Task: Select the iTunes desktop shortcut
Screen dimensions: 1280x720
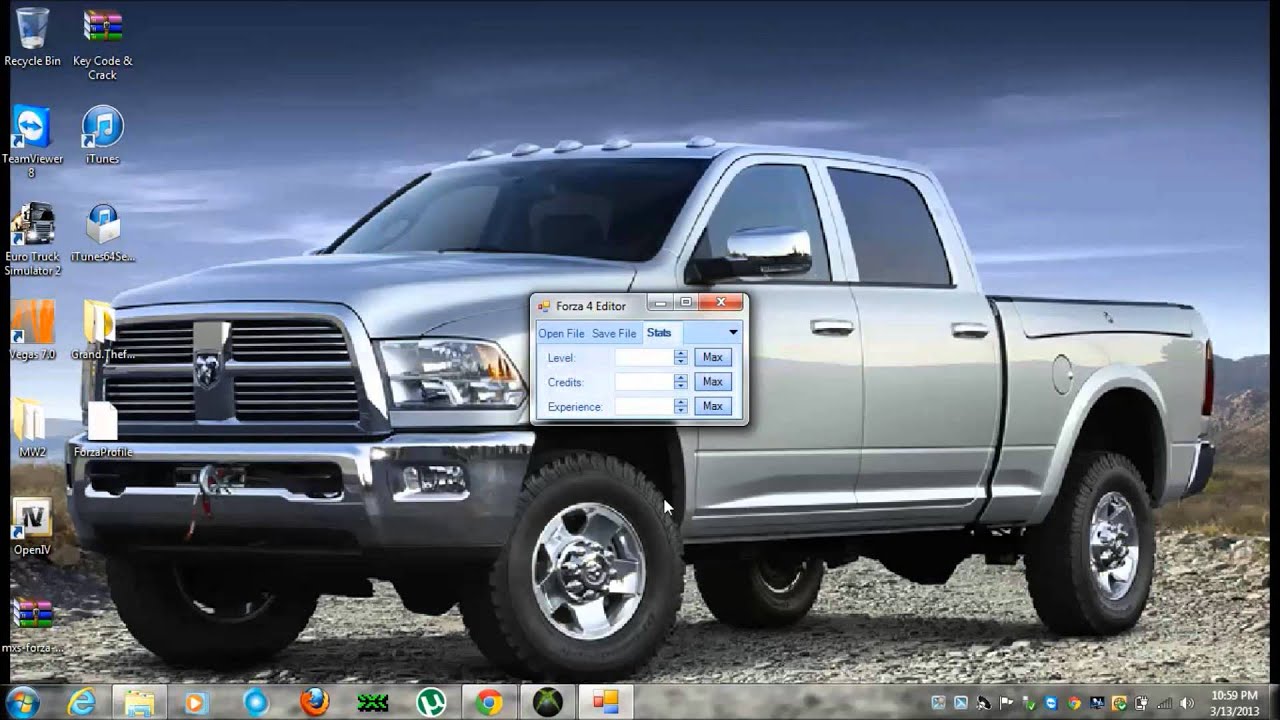Action: click(x=102, y=130)
